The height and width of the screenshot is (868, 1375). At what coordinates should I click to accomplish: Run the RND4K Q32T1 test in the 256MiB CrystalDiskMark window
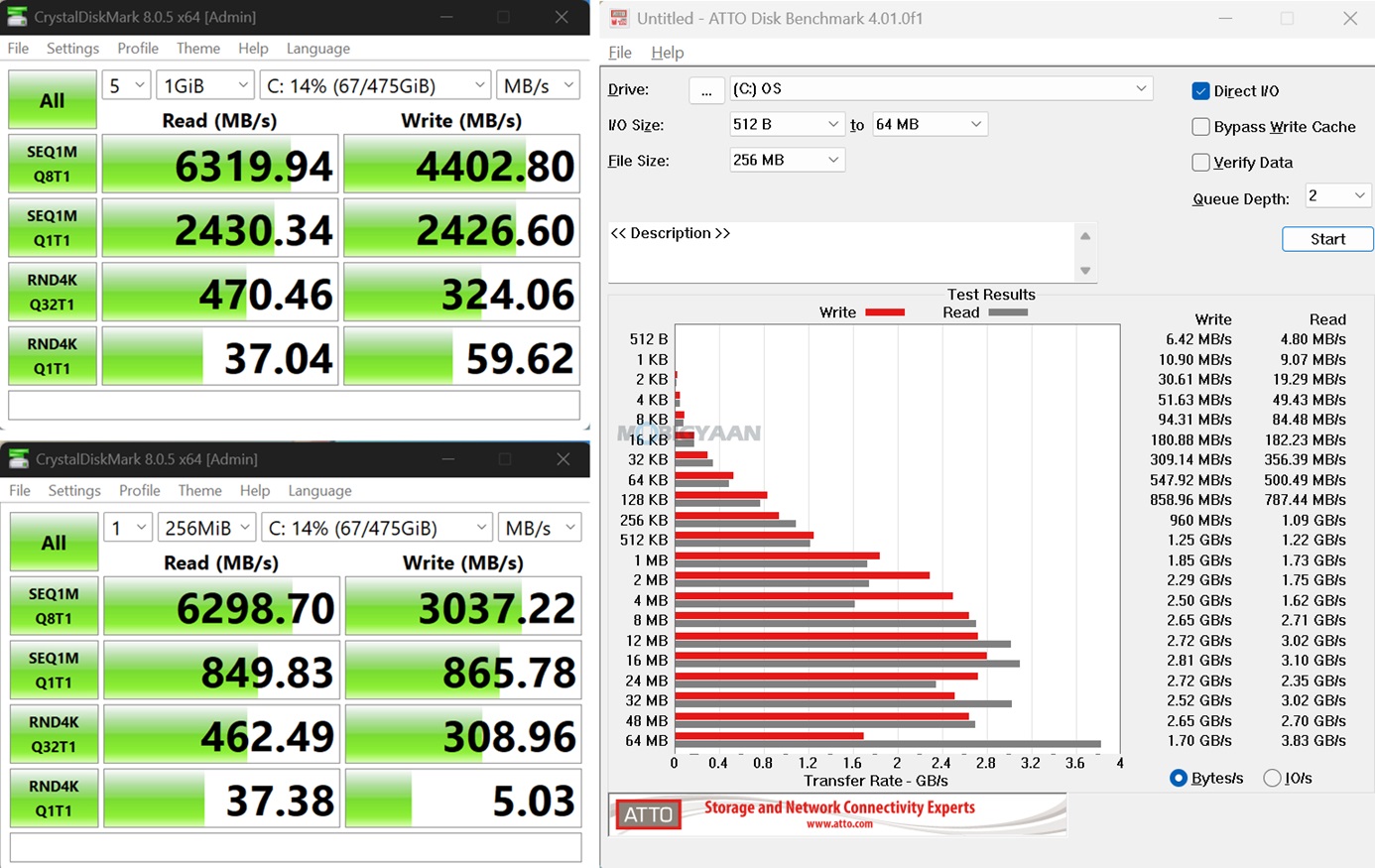[54, 734]
